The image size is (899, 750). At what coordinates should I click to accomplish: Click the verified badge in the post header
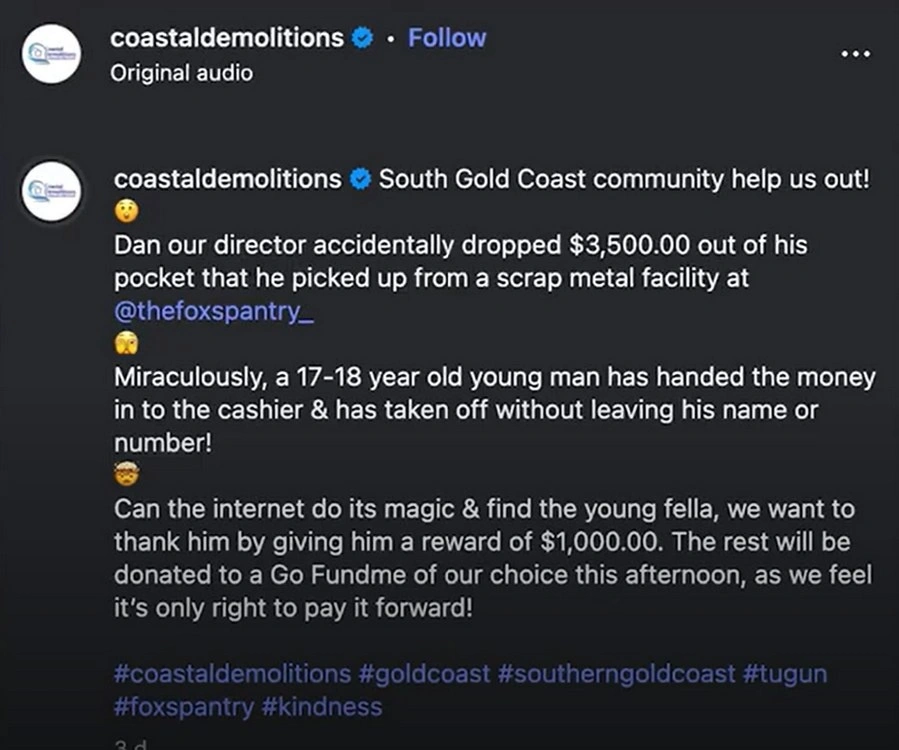pos(362,39)
